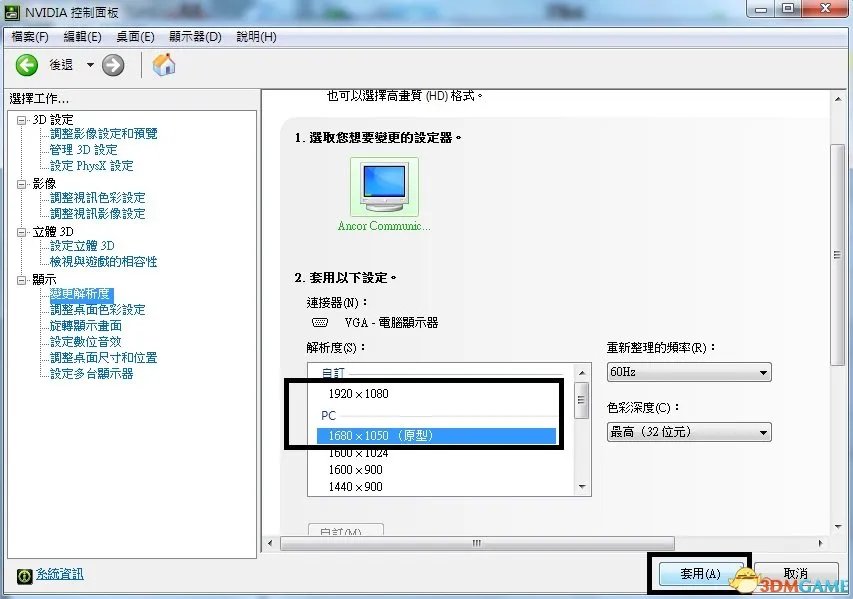Select the Ancor Communications monitor icon

click(384, 186)
